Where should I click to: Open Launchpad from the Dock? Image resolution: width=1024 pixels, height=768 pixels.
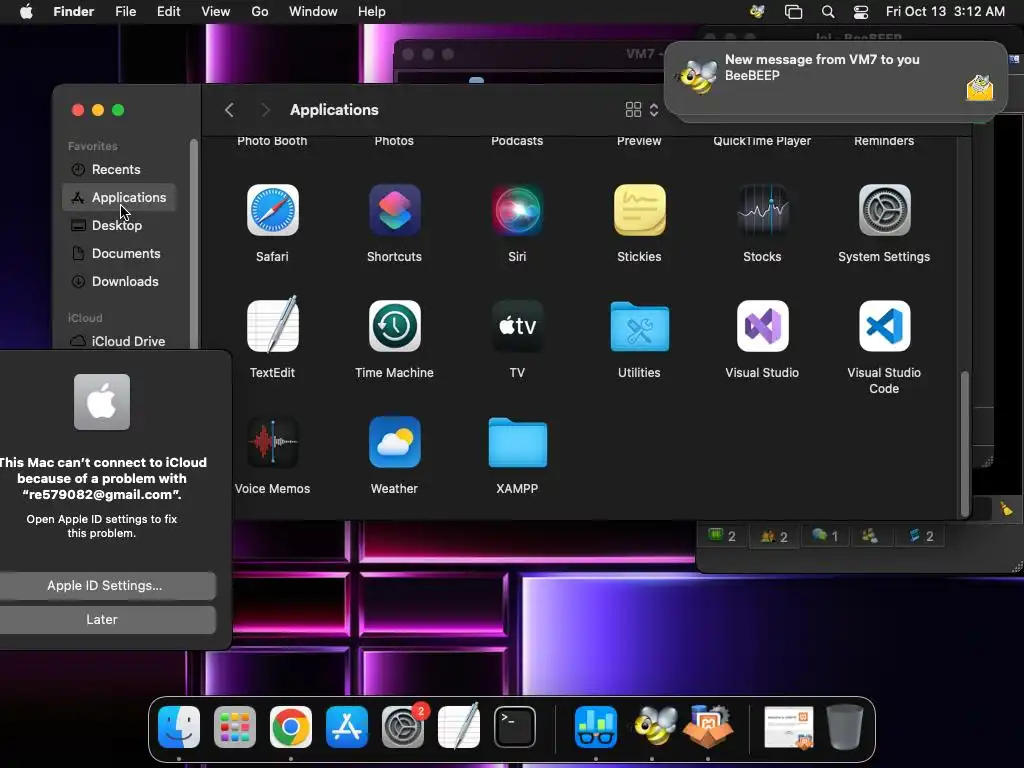(235, 727)
